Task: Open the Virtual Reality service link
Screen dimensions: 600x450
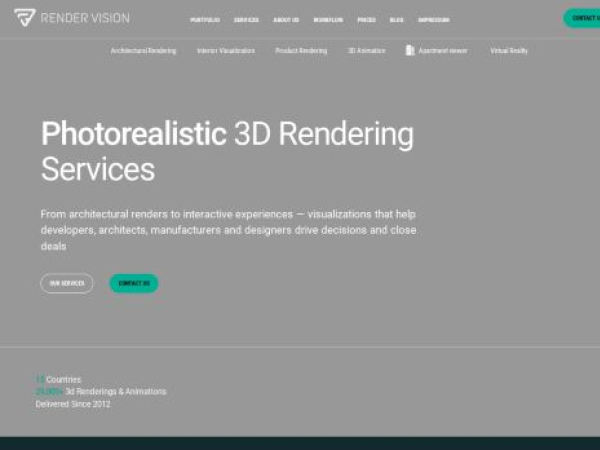Action: click(x=509, y=51)
